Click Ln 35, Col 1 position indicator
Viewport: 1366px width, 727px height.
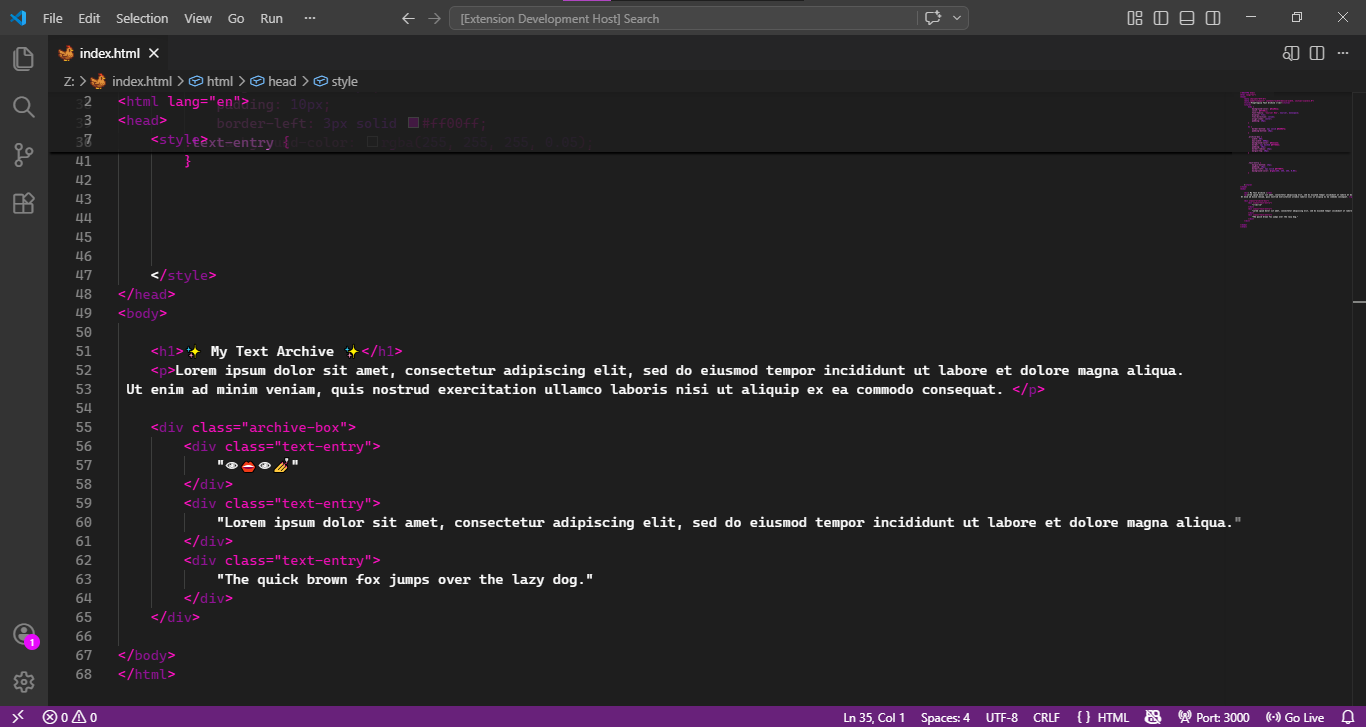874,717
